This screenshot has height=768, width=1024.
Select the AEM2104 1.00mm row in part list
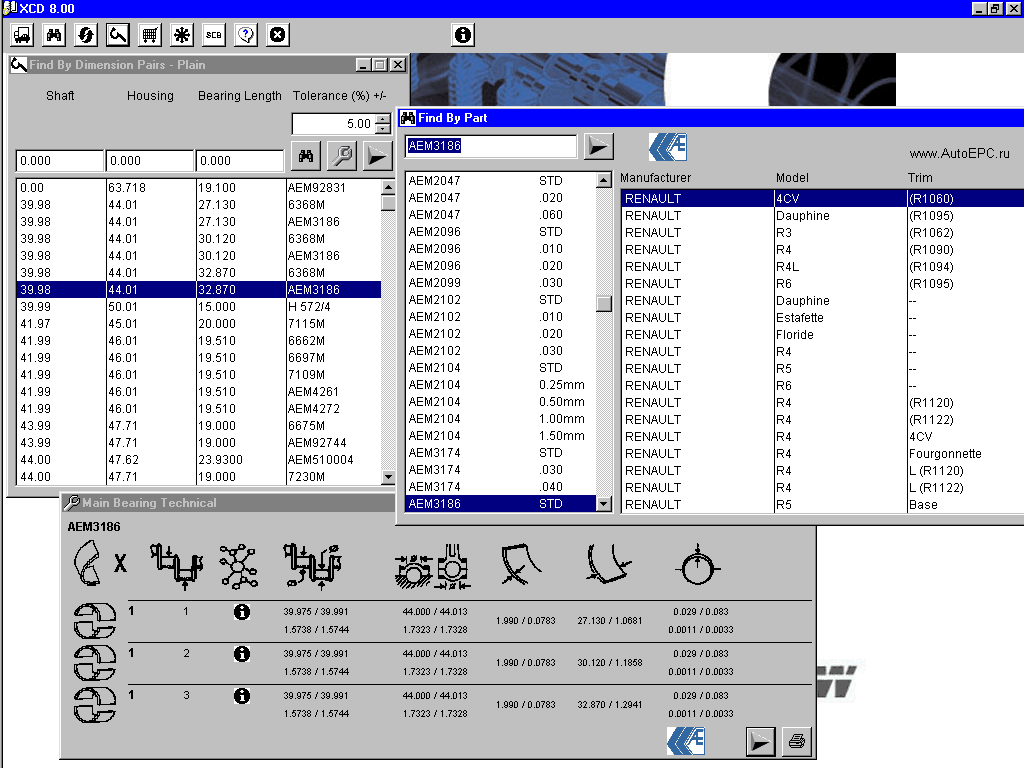[x=500, y=419]
